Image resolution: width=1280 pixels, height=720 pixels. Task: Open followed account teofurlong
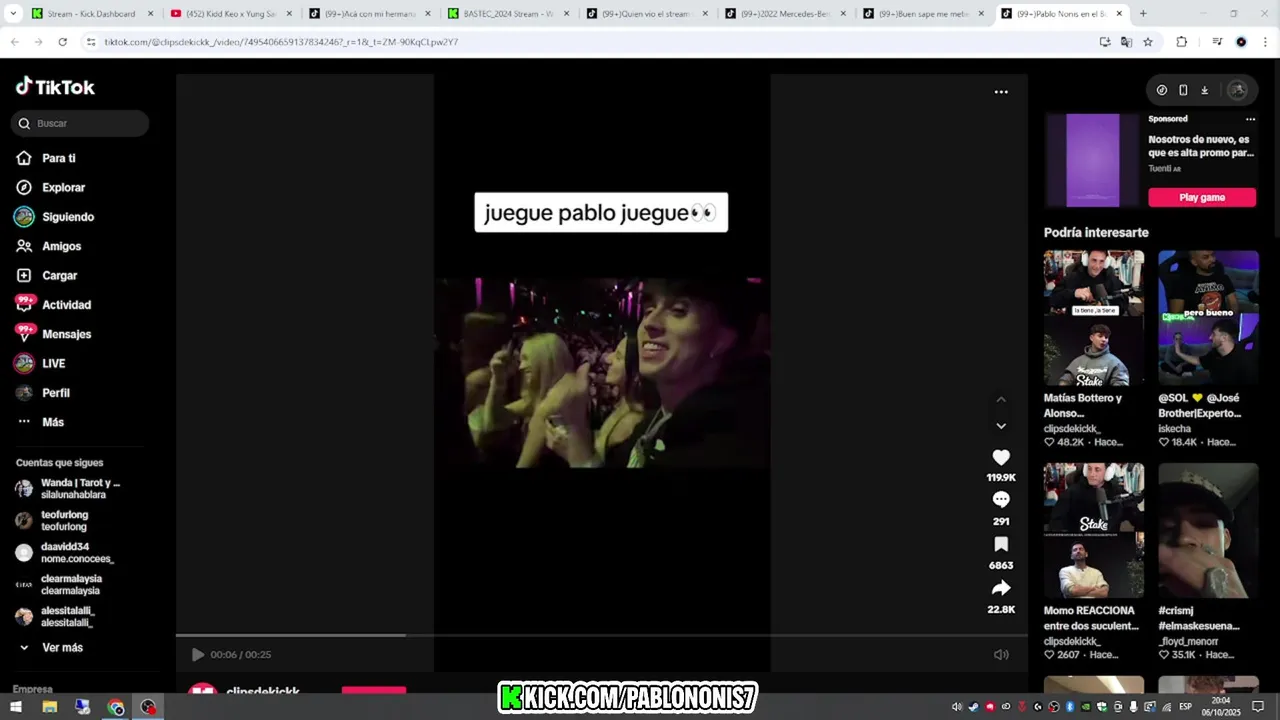tap(52, 521)
